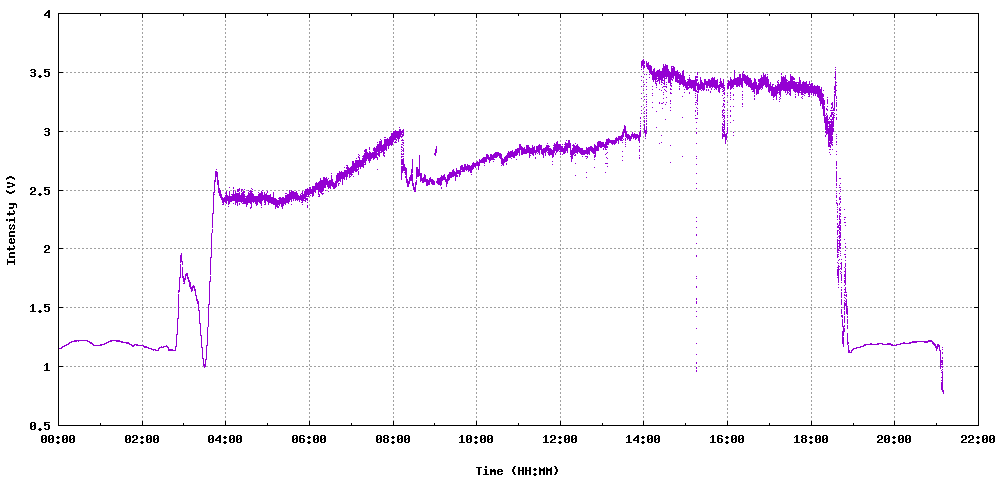Click the x-axis label 20:00

click(894, 439)
